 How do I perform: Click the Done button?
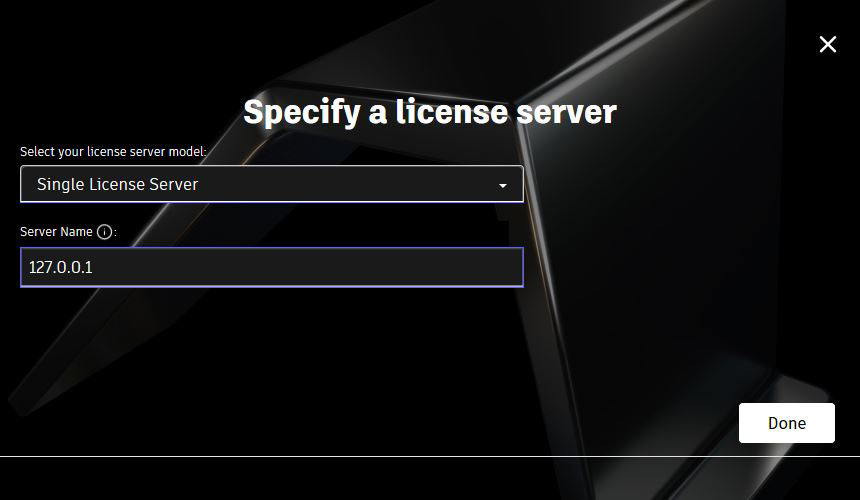pos(787,423)
